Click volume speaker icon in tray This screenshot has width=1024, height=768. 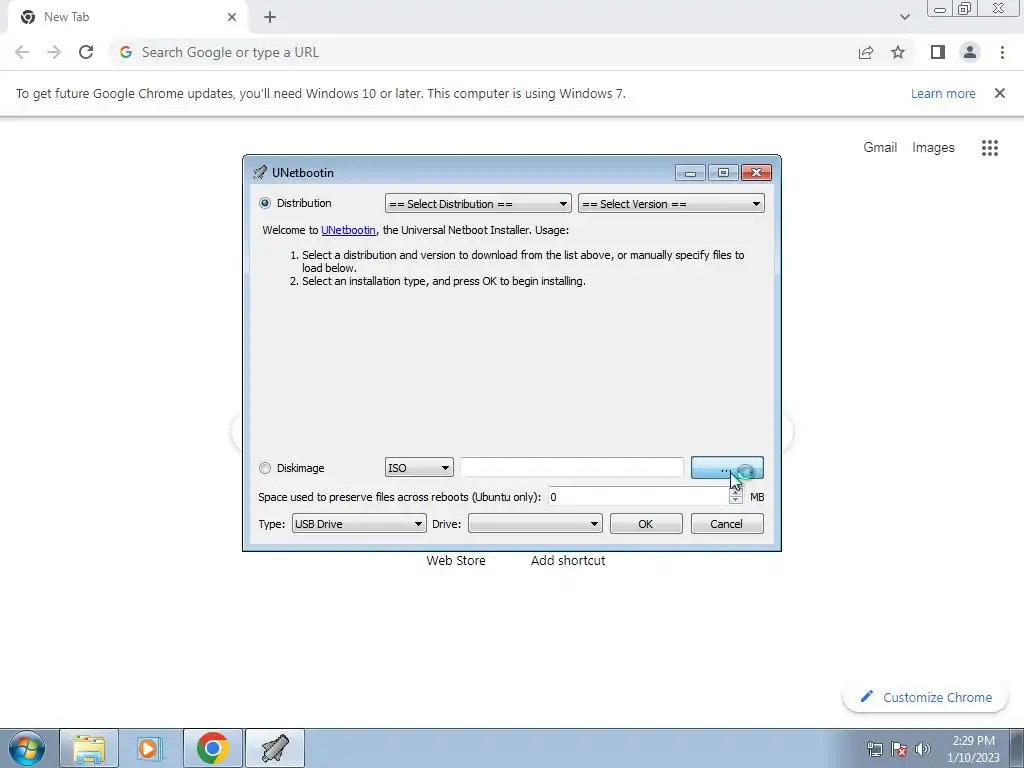pyautogui.click(x=923, y=749)
